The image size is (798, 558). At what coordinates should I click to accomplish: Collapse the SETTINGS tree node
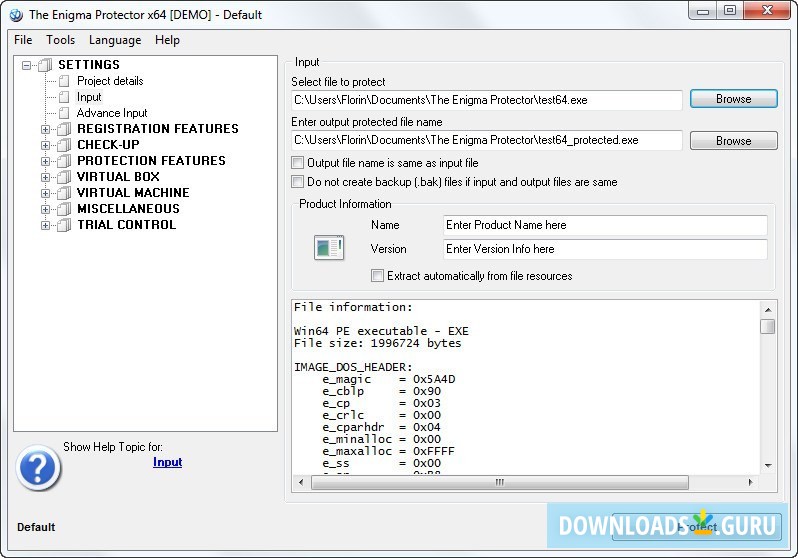coord(26,65)
